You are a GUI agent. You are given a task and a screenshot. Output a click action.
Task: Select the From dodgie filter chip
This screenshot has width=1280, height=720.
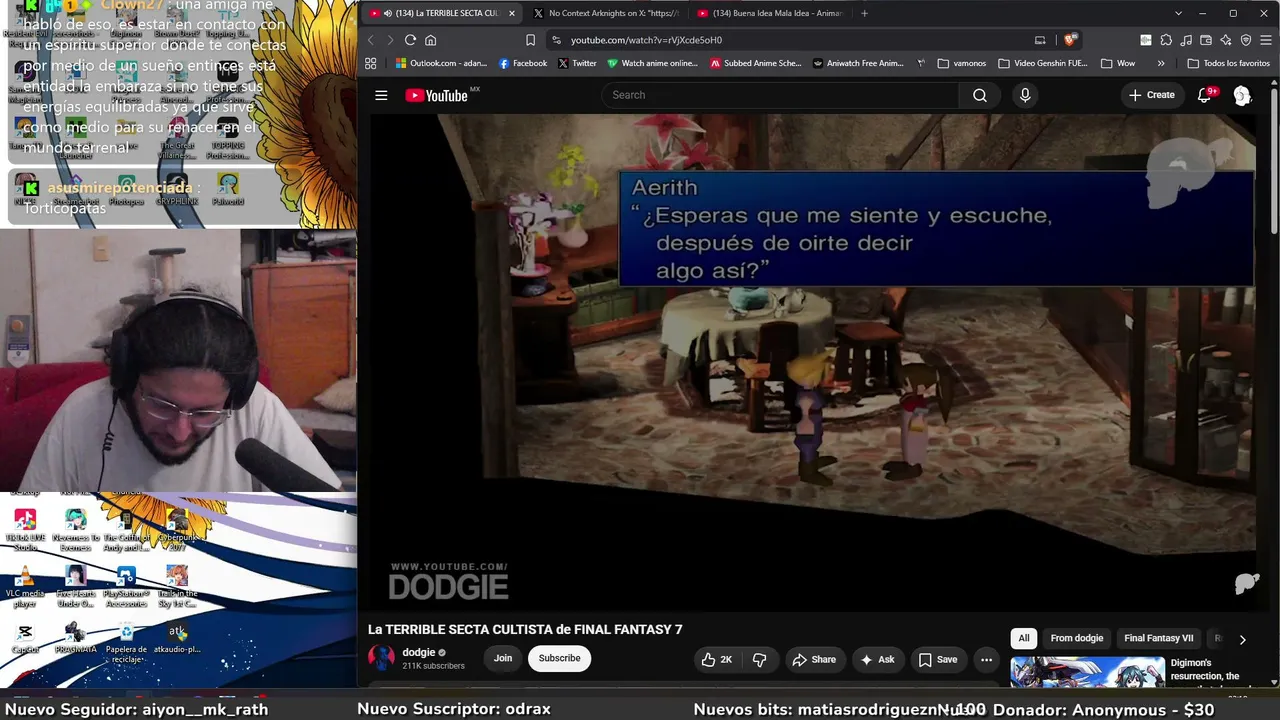coord(1077,638)
